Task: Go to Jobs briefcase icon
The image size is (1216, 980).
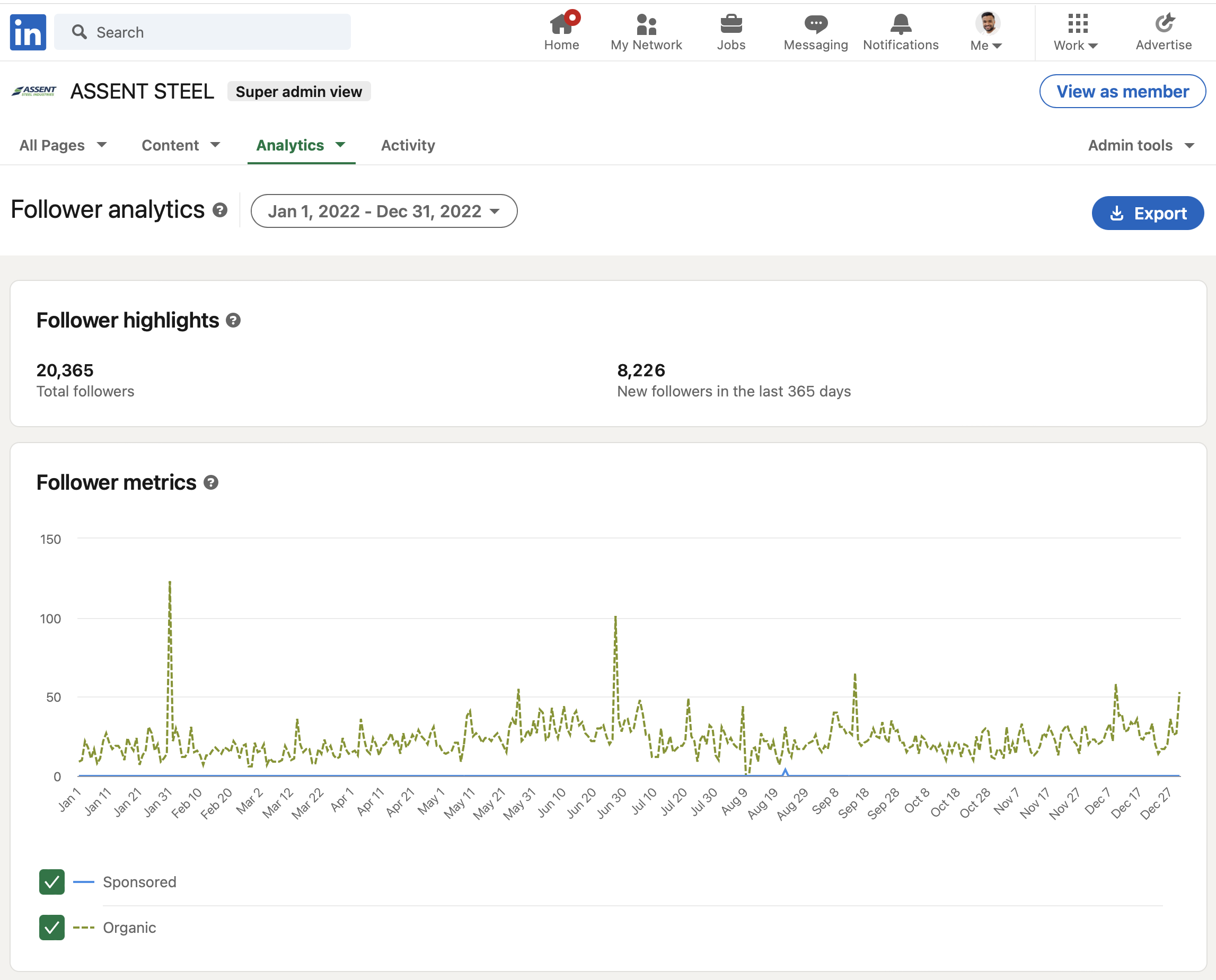Action: 730,25
